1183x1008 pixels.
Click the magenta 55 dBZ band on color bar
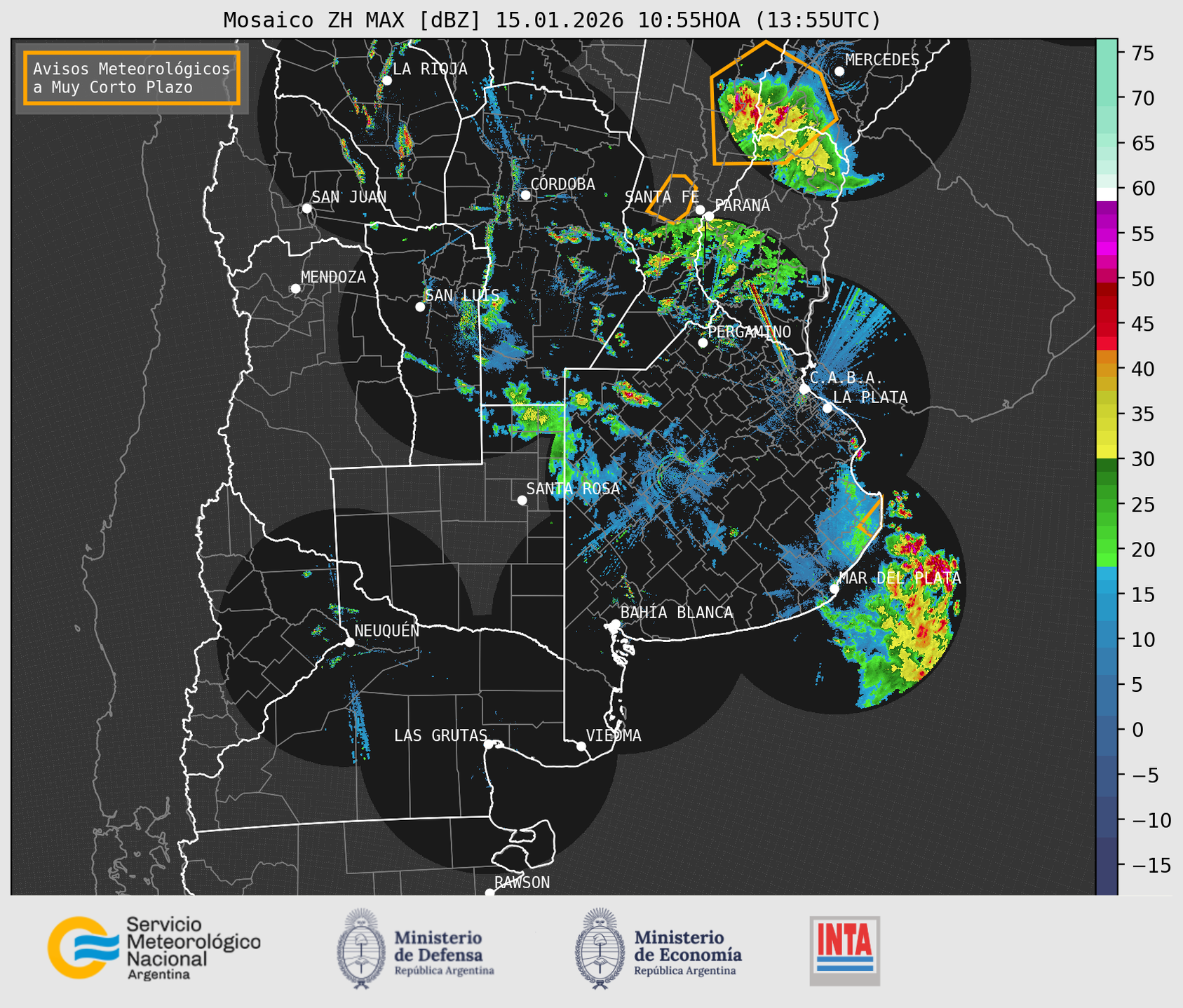pos(1107,233)
